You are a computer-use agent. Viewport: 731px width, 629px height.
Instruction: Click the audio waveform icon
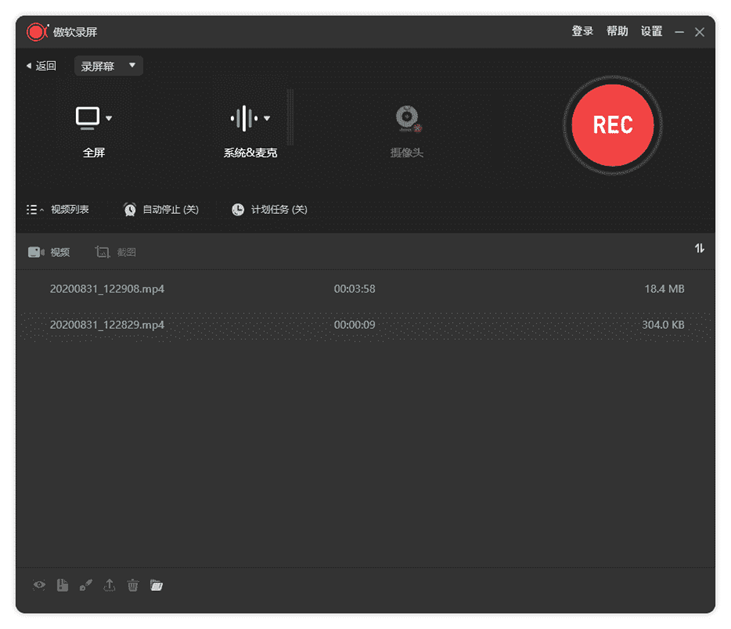(x=244, y=118)
